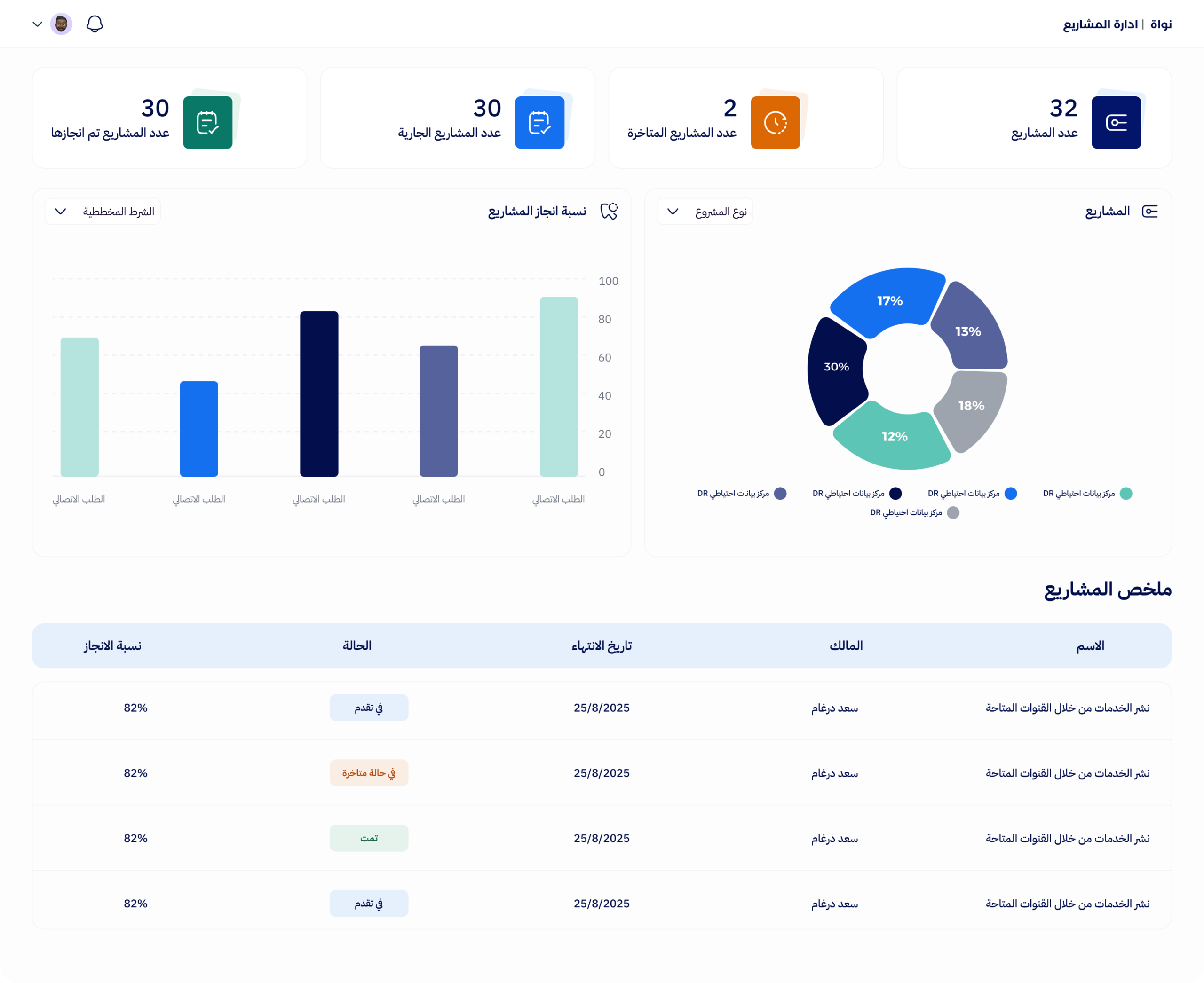Expand the user account chevron
The width and height of the screenshot is (1204, 983).
(x=38, y=24)
